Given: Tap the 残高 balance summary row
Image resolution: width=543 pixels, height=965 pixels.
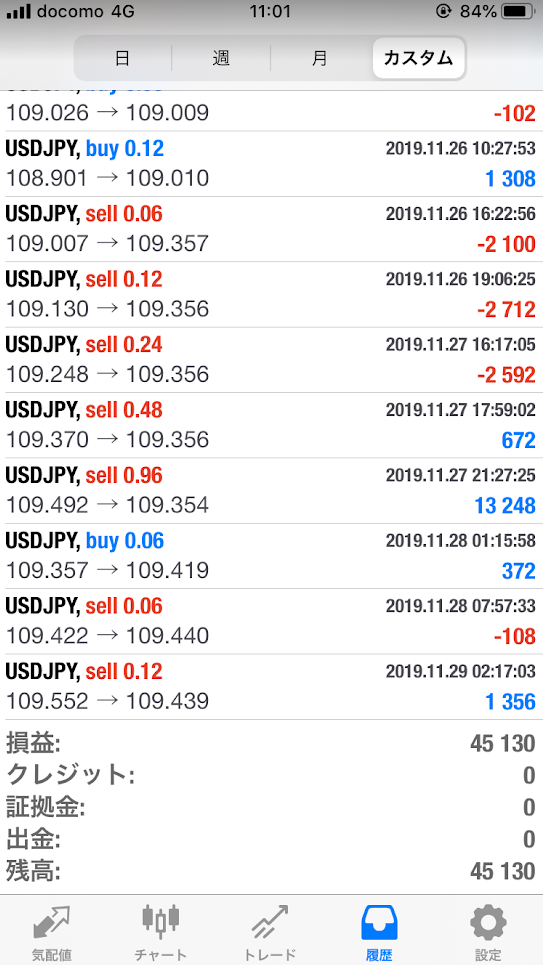Looking at the screenshot, I should pos(272,871).
